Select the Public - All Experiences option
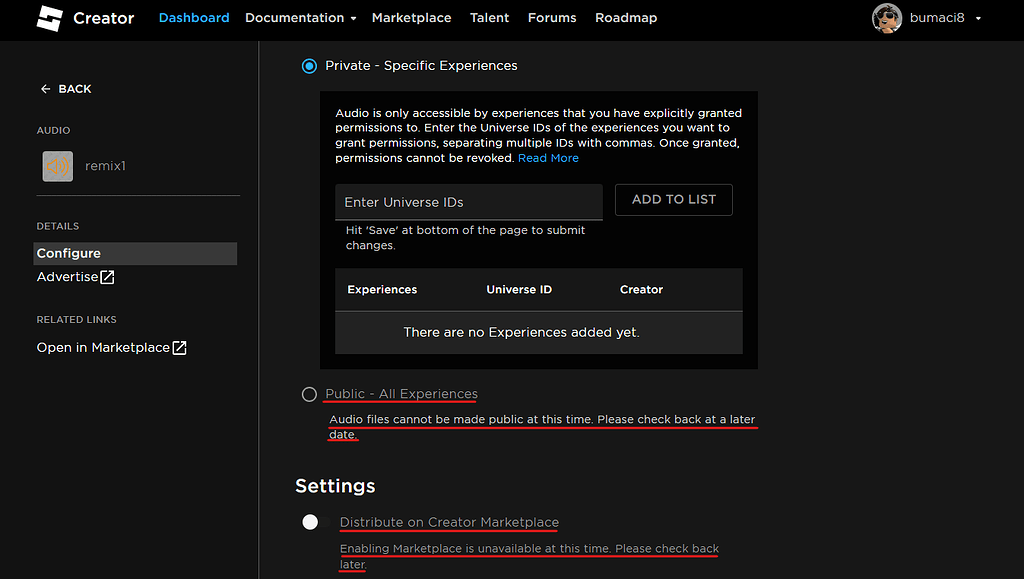The image size is (1024, 579). click(309, 394)
